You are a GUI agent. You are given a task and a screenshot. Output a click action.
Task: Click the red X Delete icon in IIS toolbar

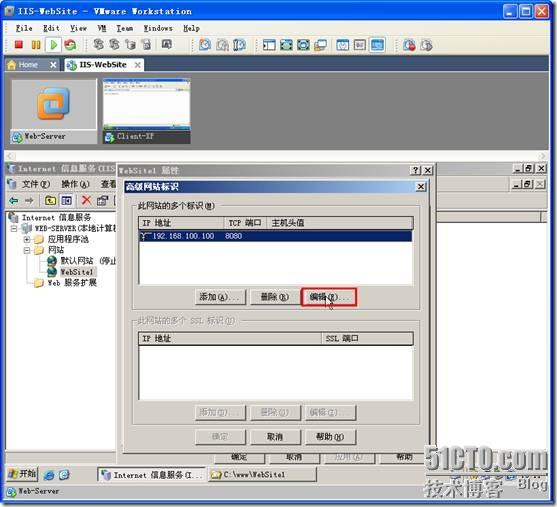click(86, 200)
